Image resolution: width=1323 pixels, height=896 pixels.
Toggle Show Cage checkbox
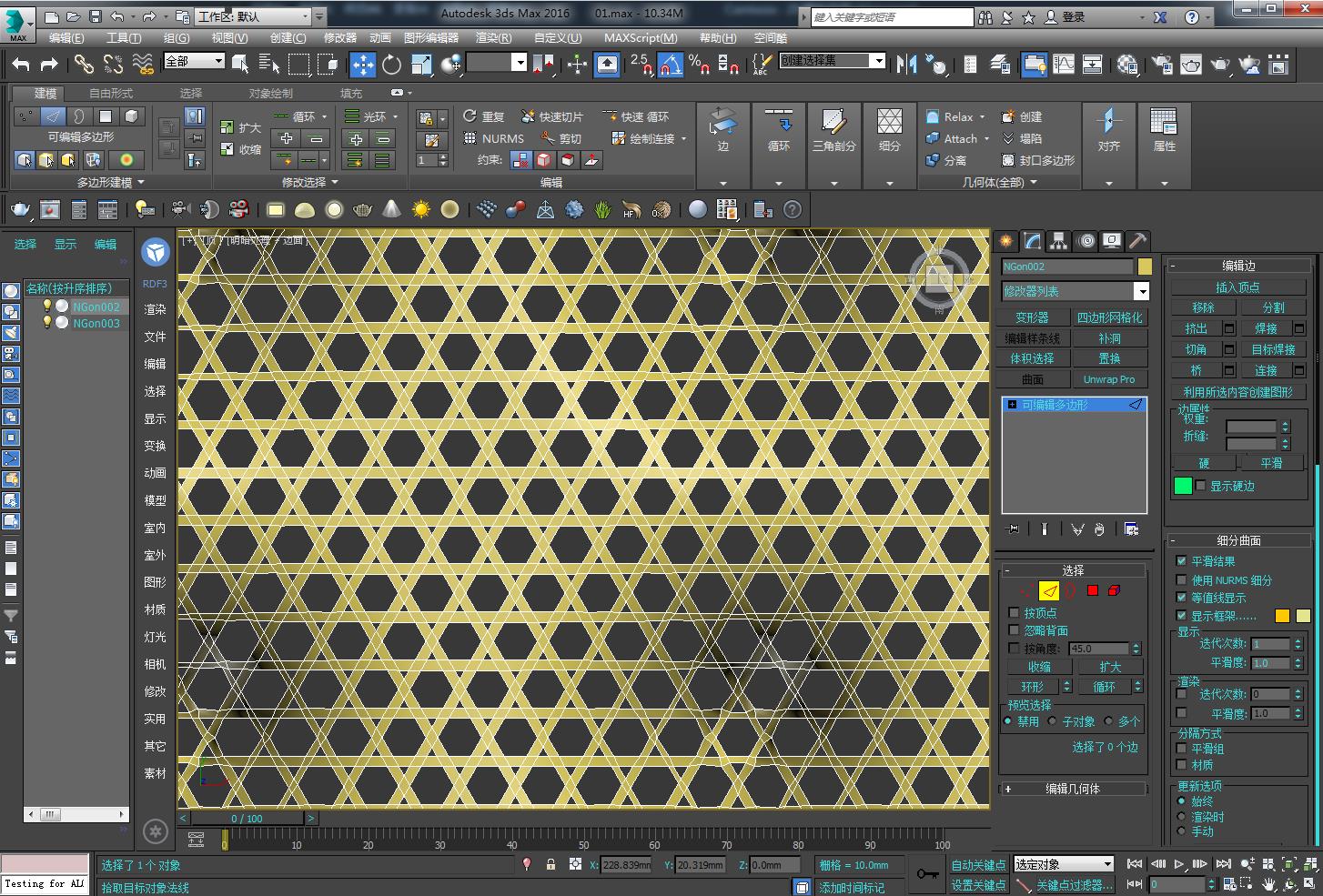(1181, 616)
